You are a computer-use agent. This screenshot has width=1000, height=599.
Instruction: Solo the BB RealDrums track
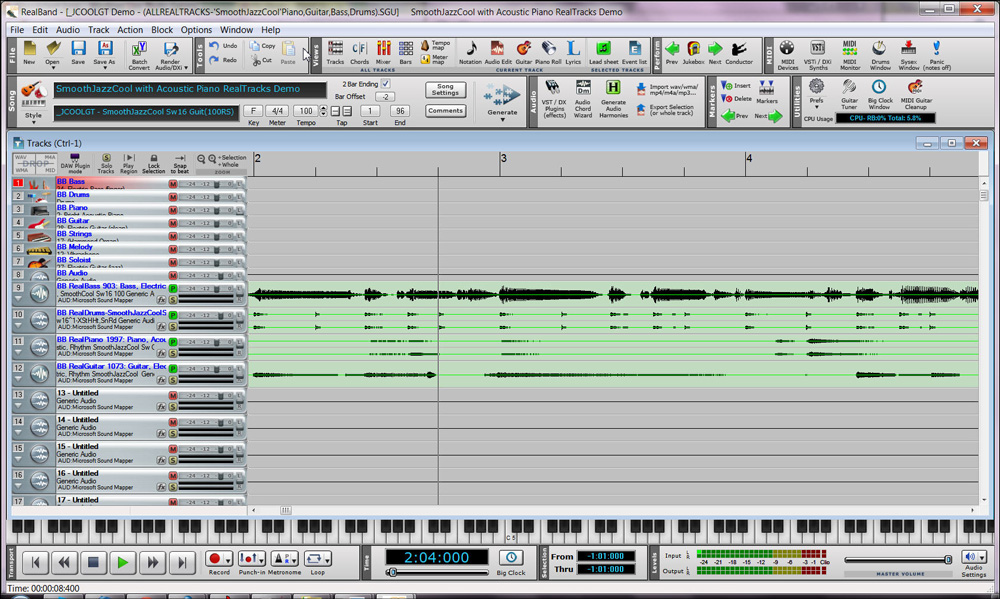click(173, 326)
